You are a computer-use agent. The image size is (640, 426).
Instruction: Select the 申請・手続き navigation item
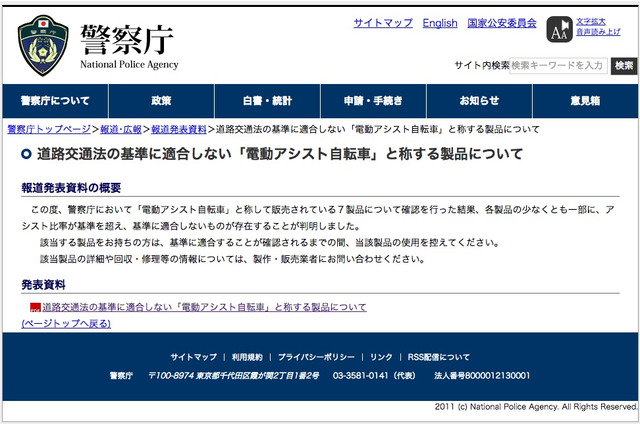373,101
